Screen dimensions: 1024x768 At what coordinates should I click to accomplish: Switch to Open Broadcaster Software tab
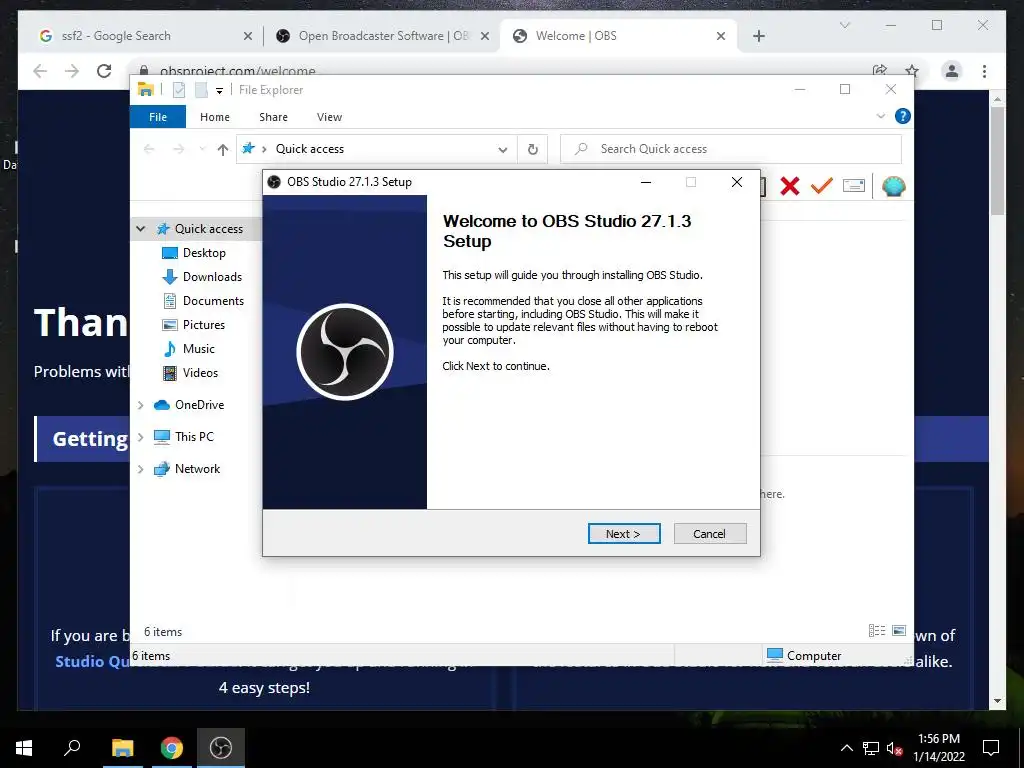point(383,36)
